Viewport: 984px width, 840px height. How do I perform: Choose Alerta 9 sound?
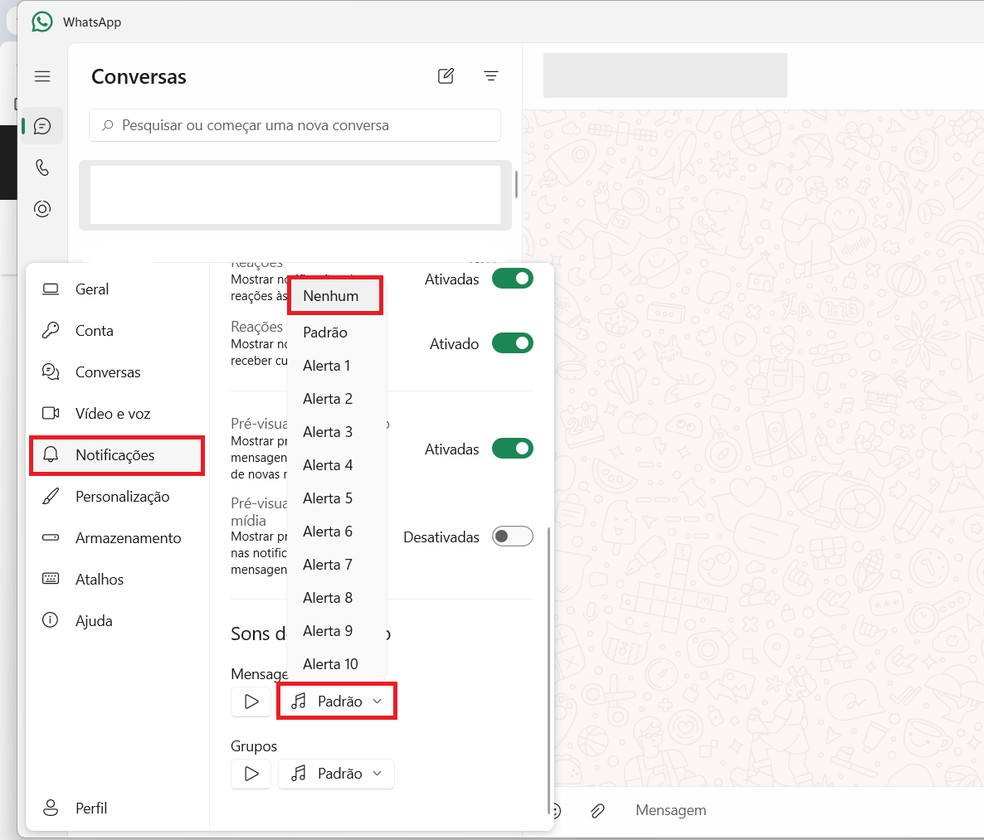(336, 632)
